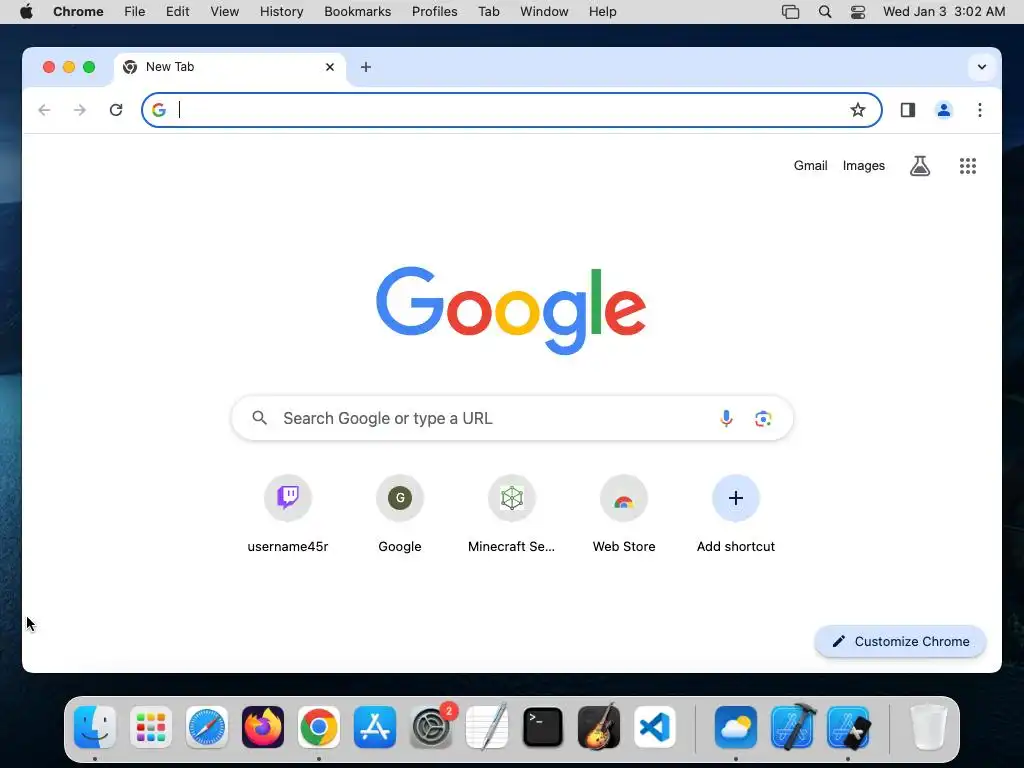Open the File menu
This screenshot has width=1024, height=768.
[x=135, y=12]
